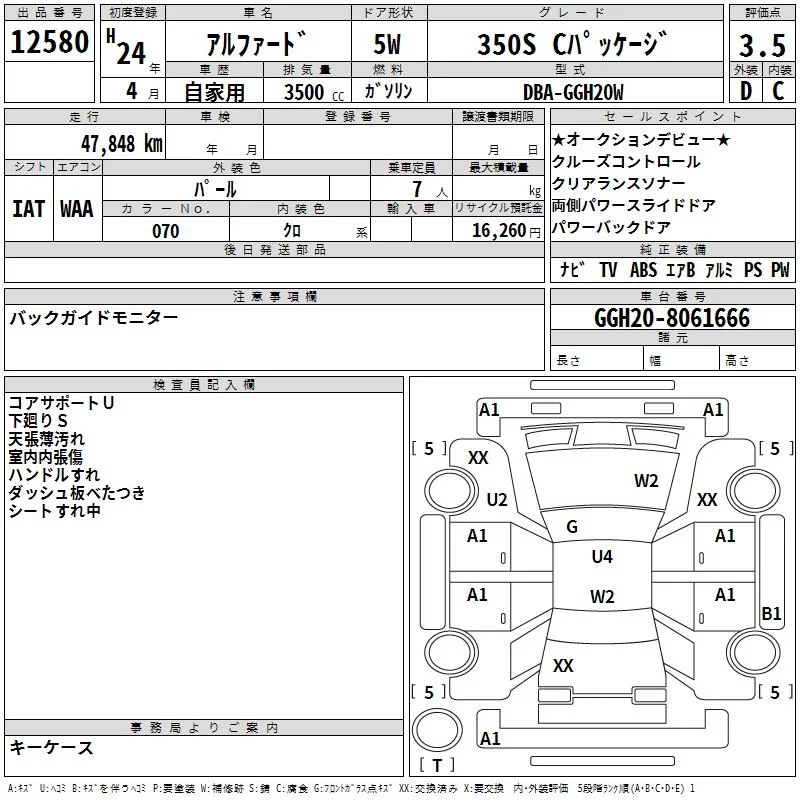Select the 3.5 evaluation score
Screen dimensions: 800x800
click(760, 44)
